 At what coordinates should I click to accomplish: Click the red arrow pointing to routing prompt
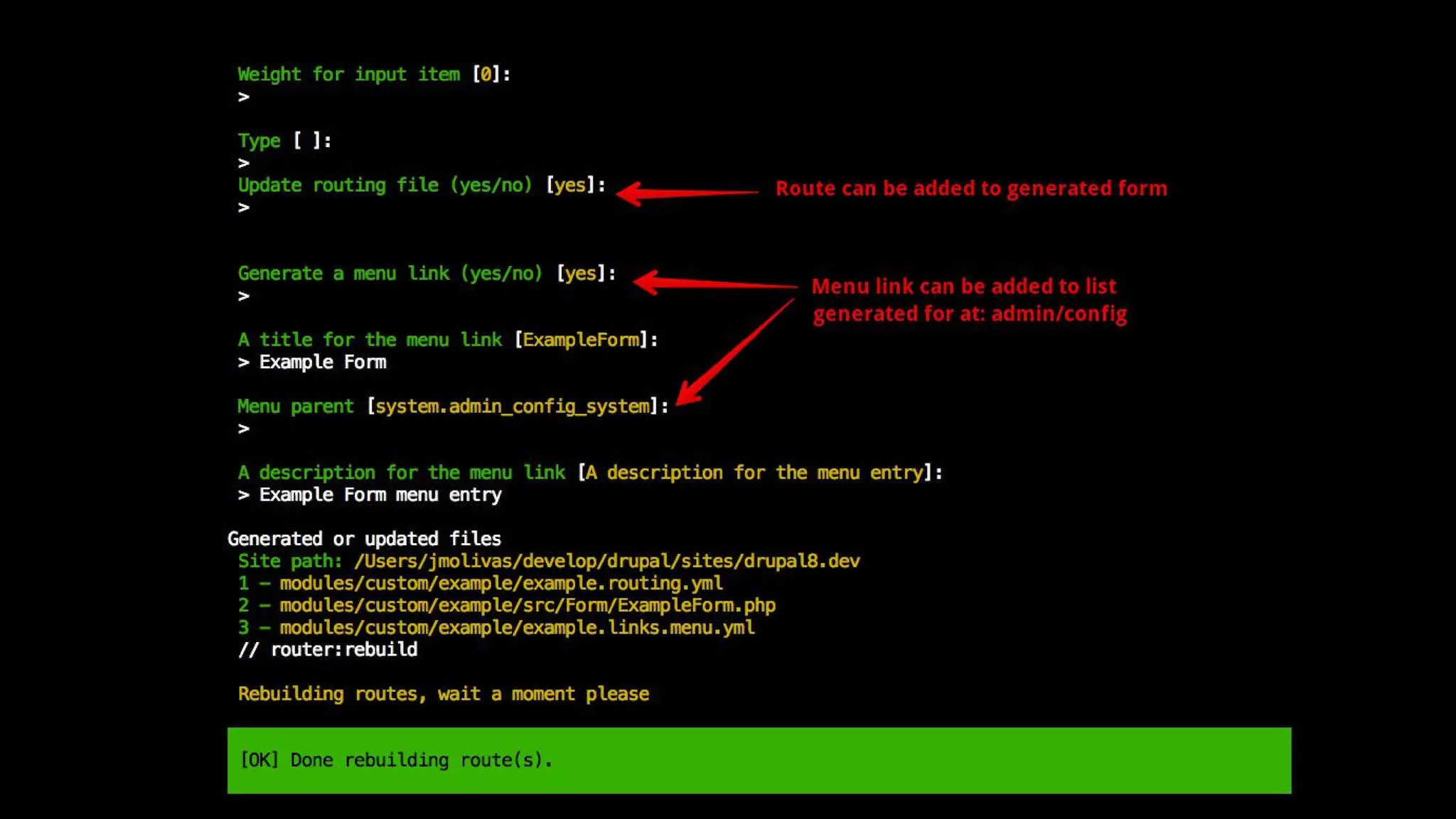(x=686, y=192)
